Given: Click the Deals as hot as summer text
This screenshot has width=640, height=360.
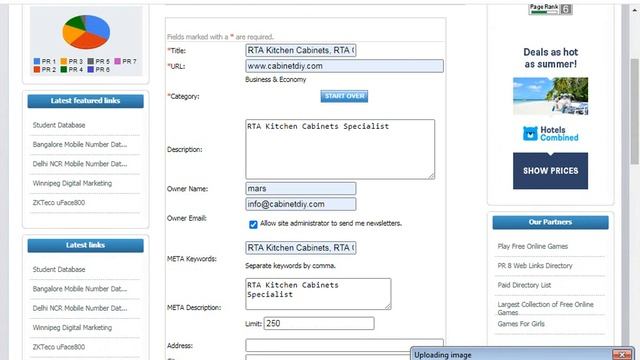Looking at the screenshot, I should [x=550, y=58].
